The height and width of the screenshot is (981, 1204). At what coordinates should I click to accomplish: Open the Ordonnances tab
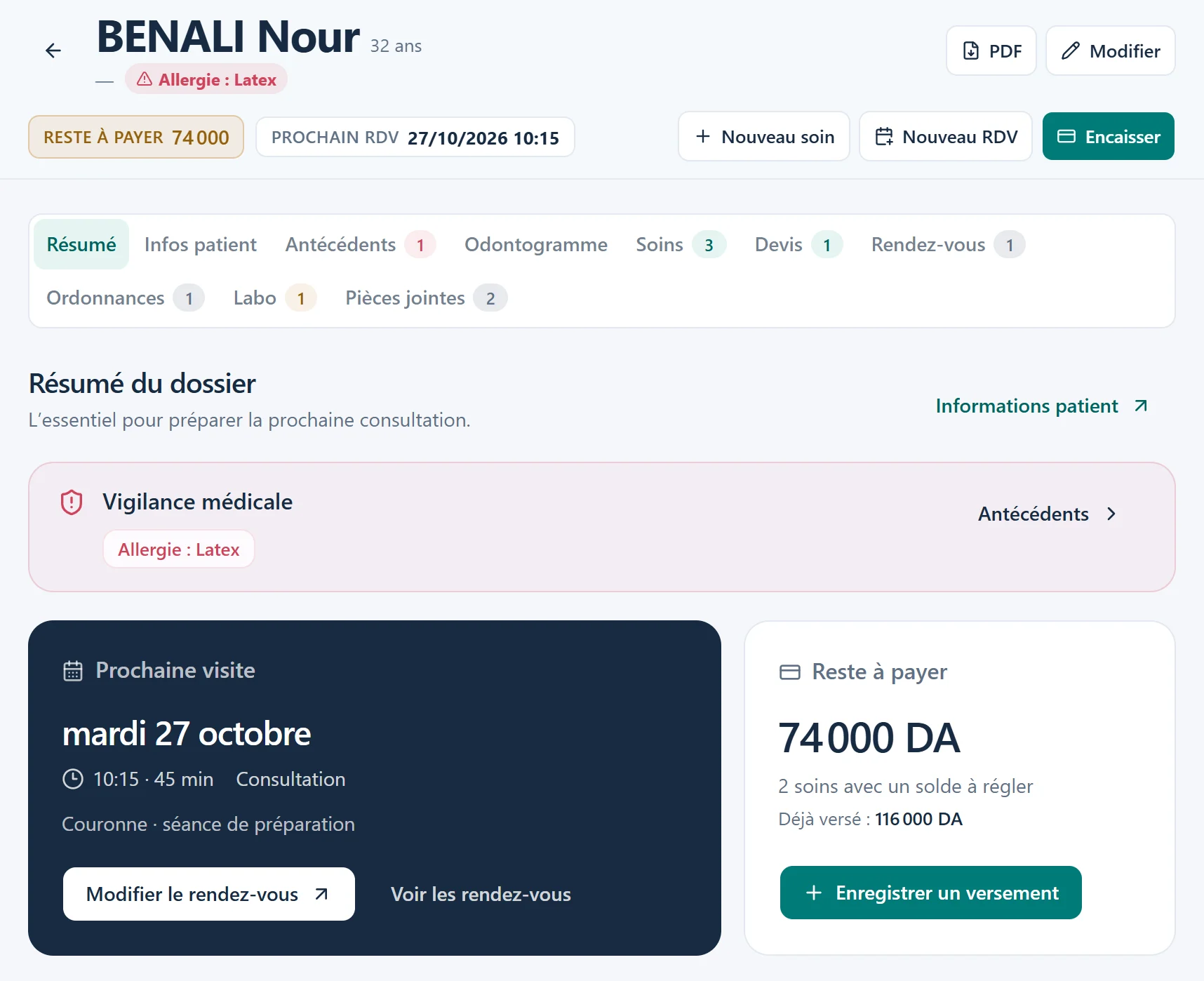(x=126, y=298)
